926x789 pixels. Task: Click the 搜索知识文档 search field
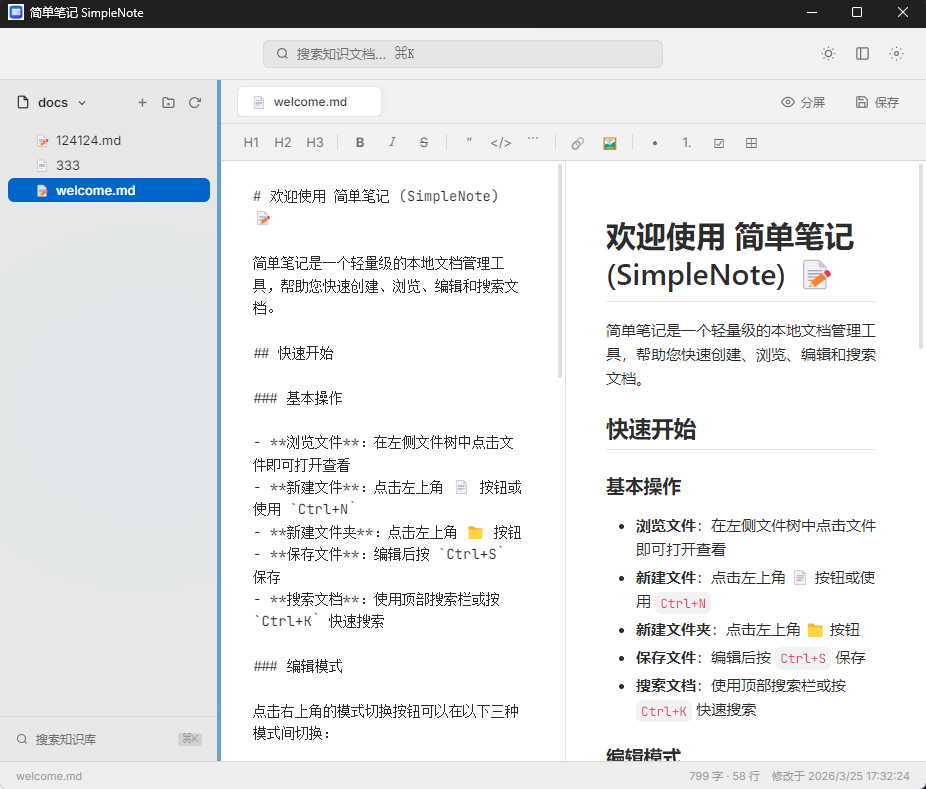tap(461, 54)
